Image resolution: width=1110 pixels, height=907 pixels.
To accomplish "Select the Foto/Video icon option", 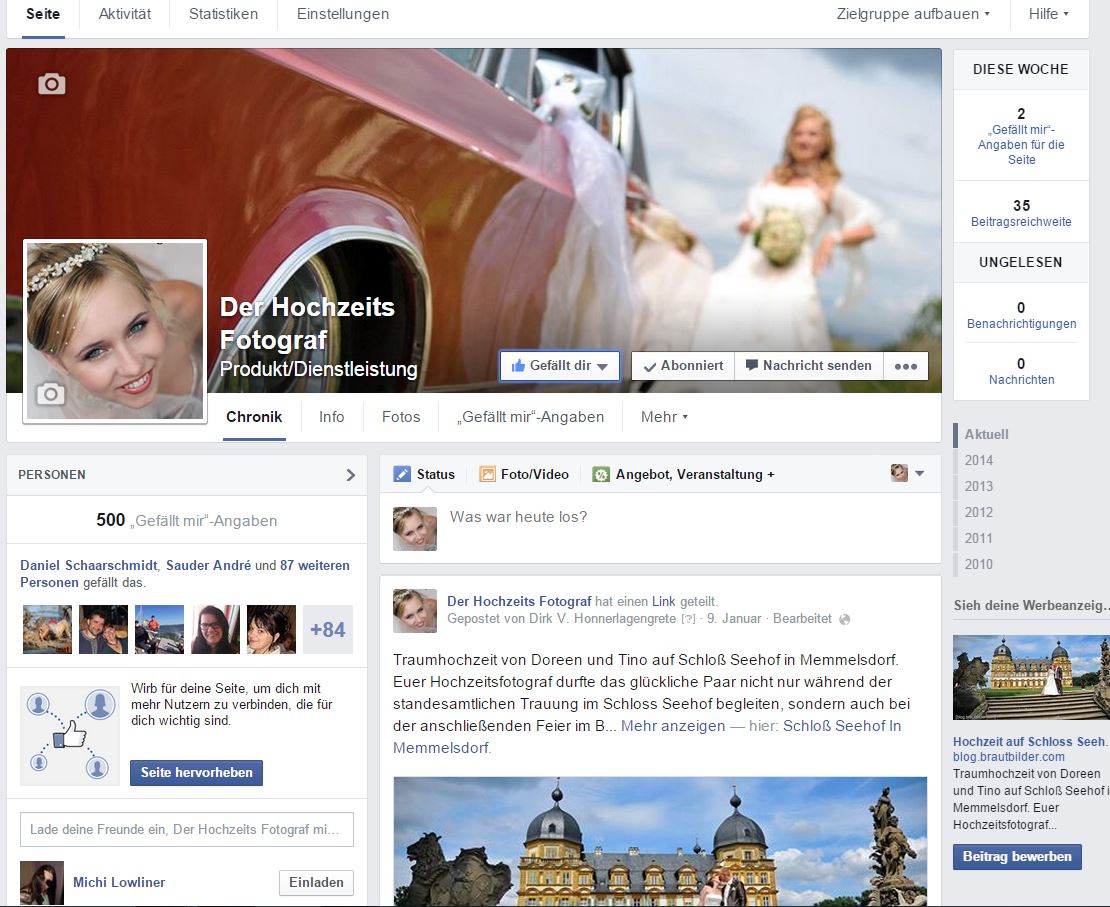I will click(488, 474).
